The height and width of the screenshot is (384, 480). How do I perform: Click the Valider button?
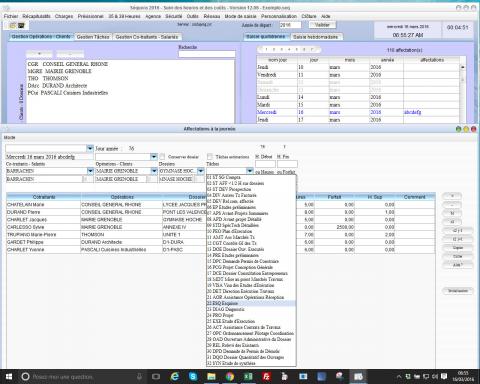[x=322, y=25]
